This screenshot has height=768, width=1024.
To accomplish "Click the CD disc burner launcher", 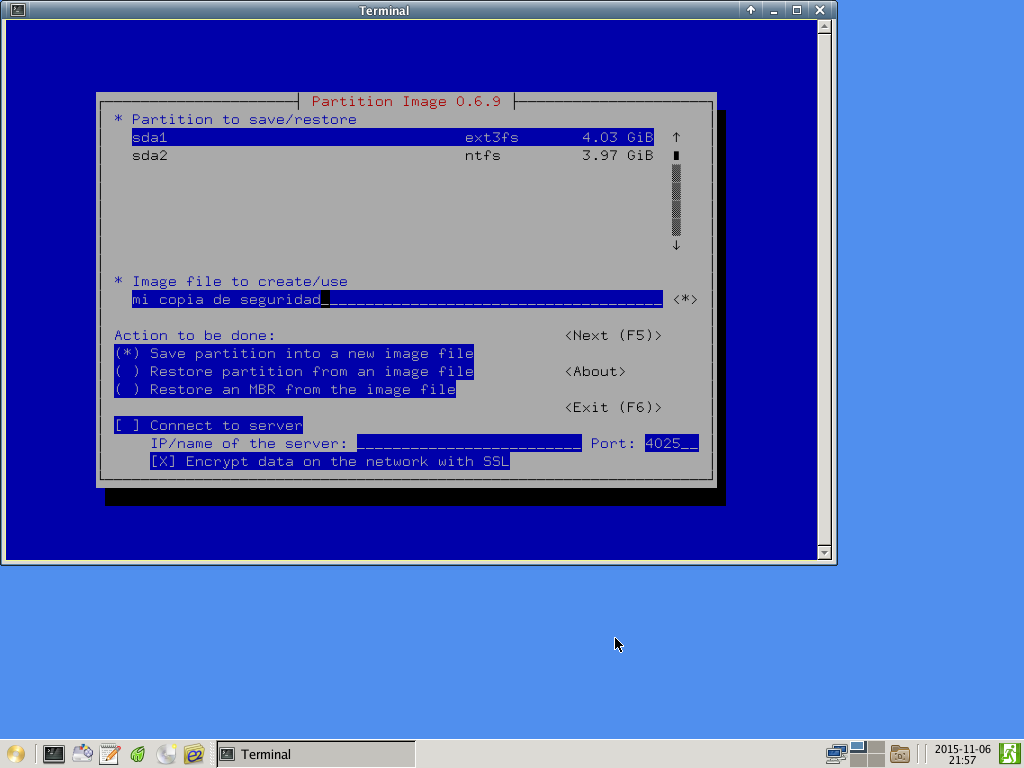I will pos(166,754).
